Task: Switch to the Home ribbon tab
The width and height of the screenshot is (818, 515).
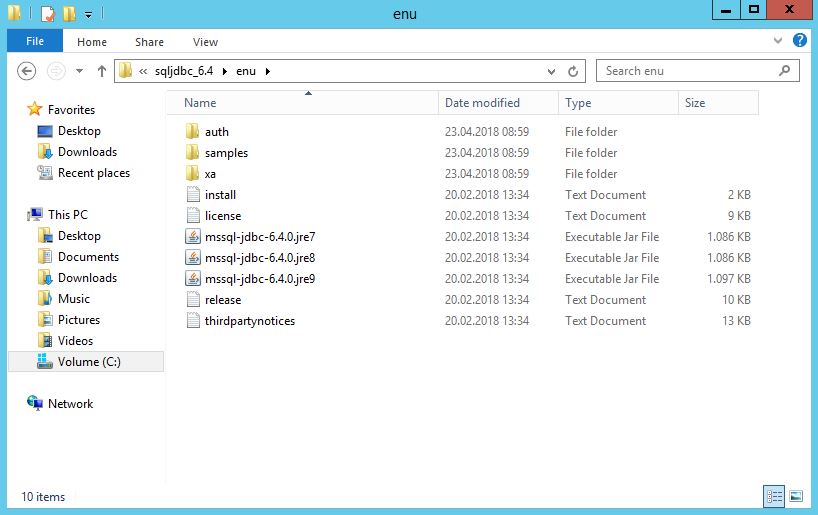Action: [92, 42]
